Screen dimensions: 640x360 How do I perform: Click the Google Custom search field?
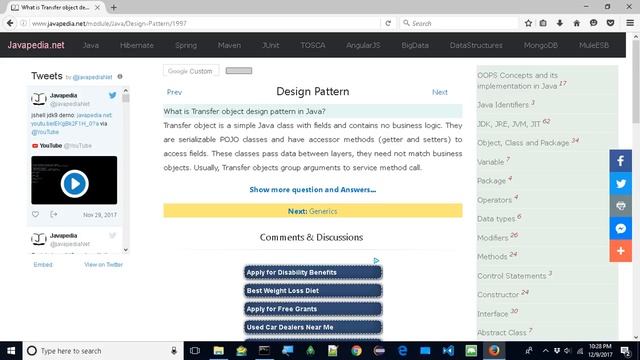pyautogui.click(x=191, y=71)
